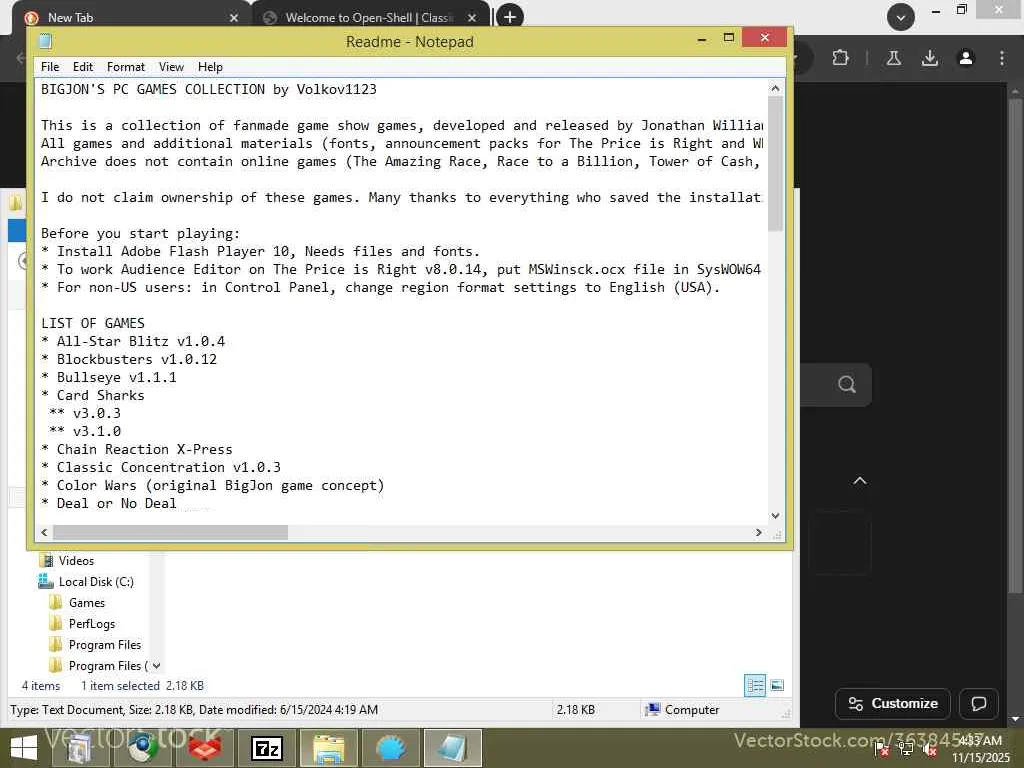Open the tab search dropdown in browser
This screenshot has height=768, width=1024.
click(901, 17)
